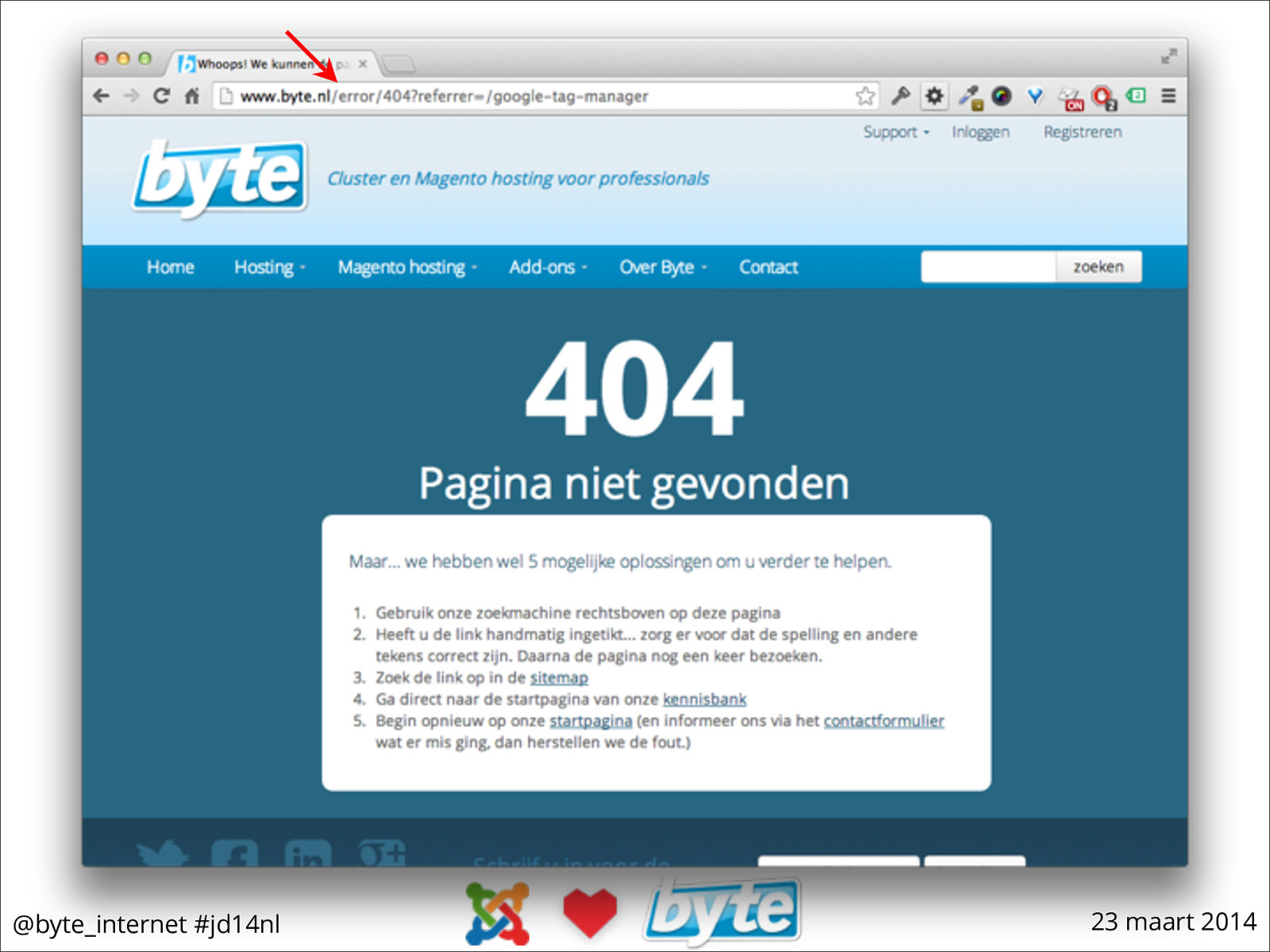The height and width of the screenshot is (952, 1270).
Task: Open the contactformulier link
Action: click(884, 720)
